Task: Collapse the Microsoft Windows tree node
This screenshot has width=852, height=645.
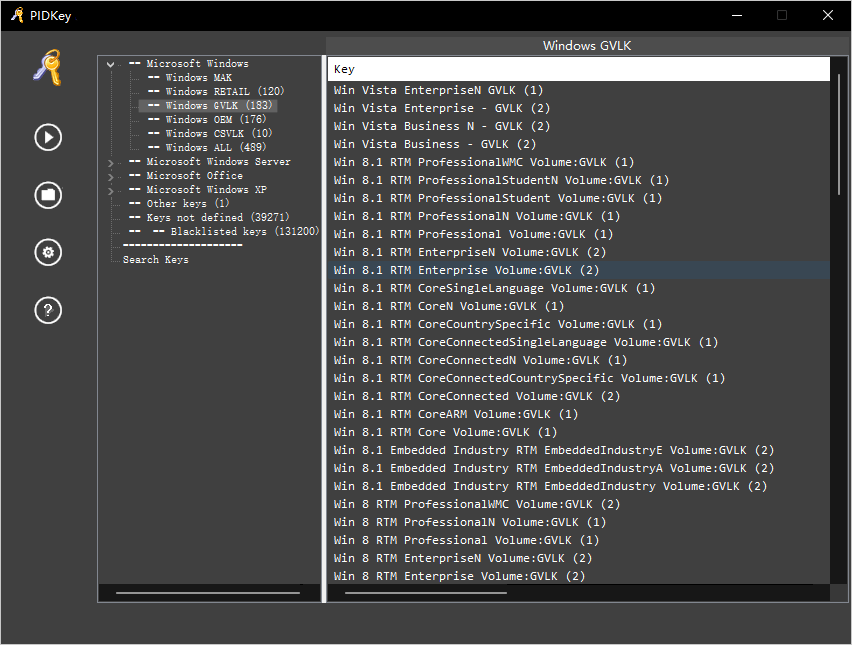Action: pyautogui.click(x=110, y=64)
